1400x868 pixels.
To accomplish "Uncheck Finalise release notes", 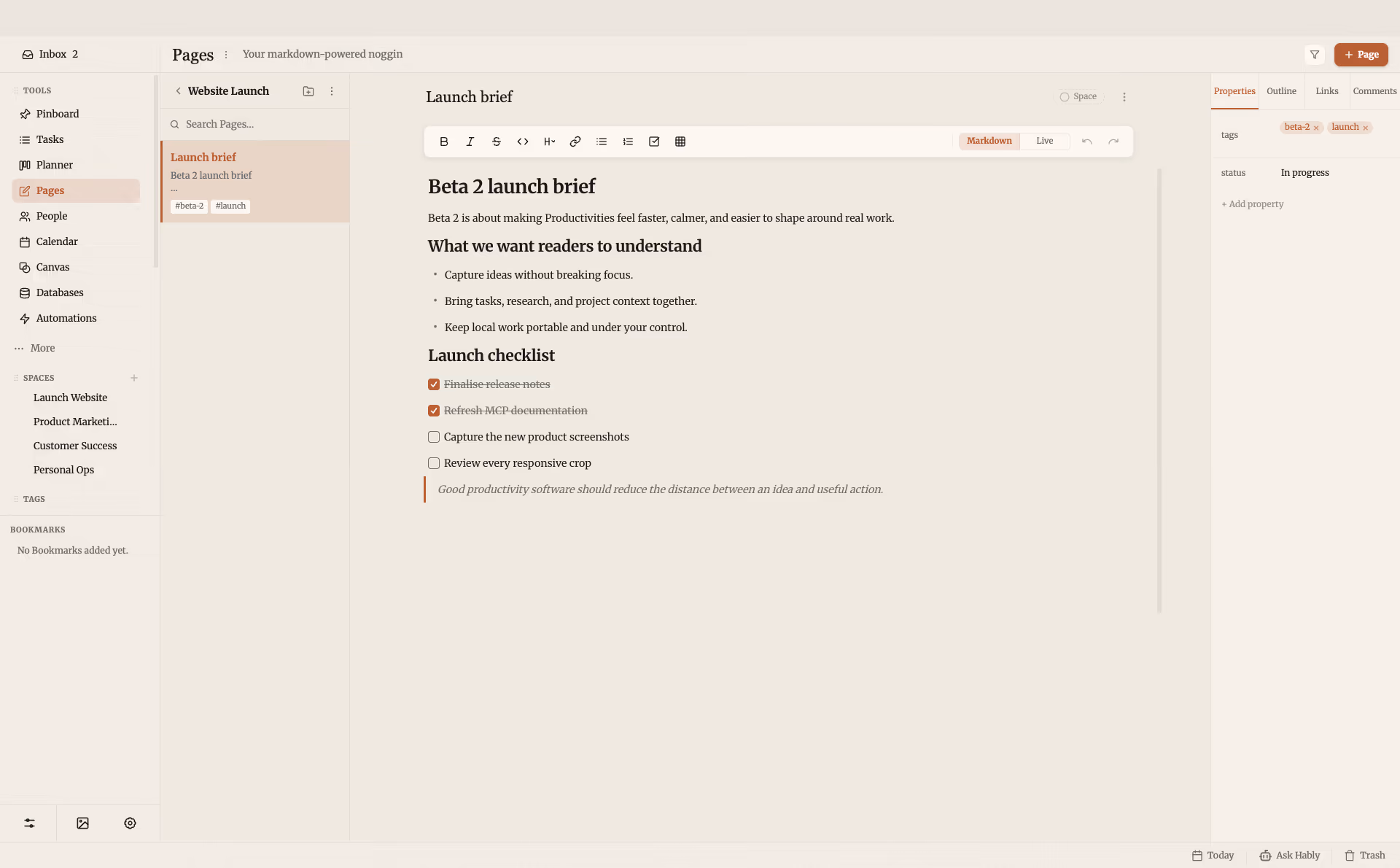I will 434,384.
